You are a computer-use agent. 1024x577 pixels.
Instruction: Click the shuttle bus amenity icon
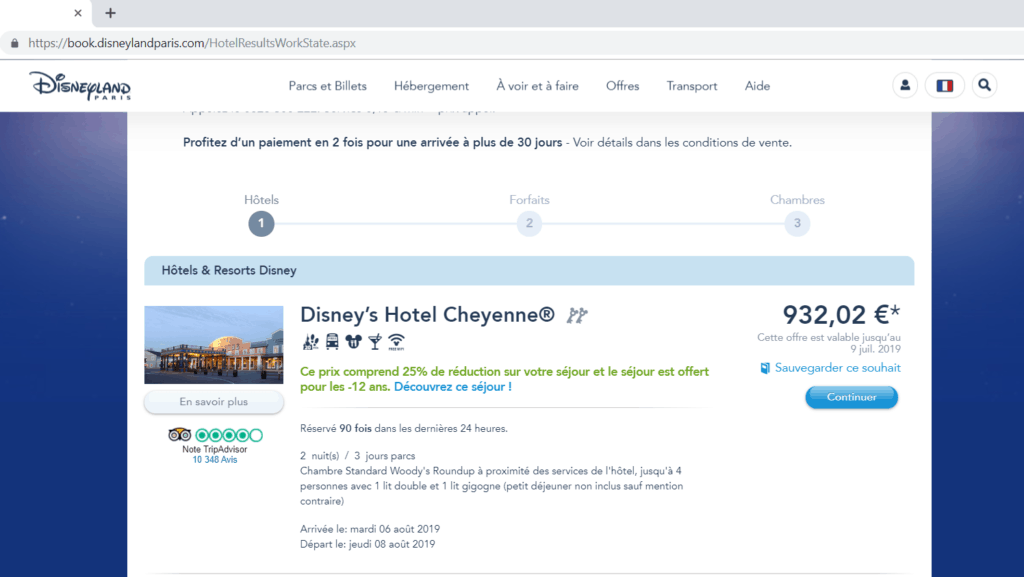[x=332, y=341]
